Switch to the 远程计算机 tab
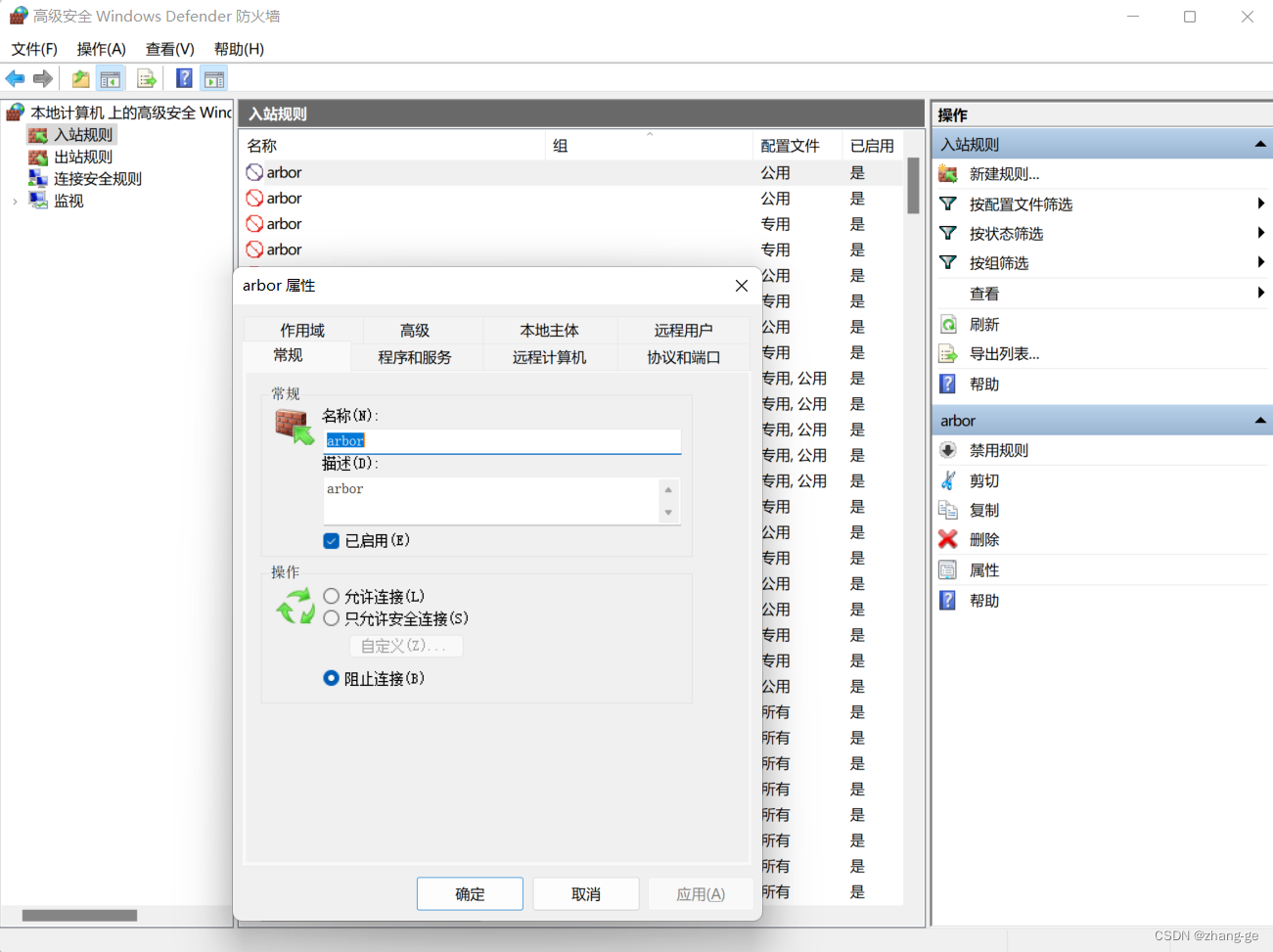The image size is (1273, 952). click(x=549, y=357)
